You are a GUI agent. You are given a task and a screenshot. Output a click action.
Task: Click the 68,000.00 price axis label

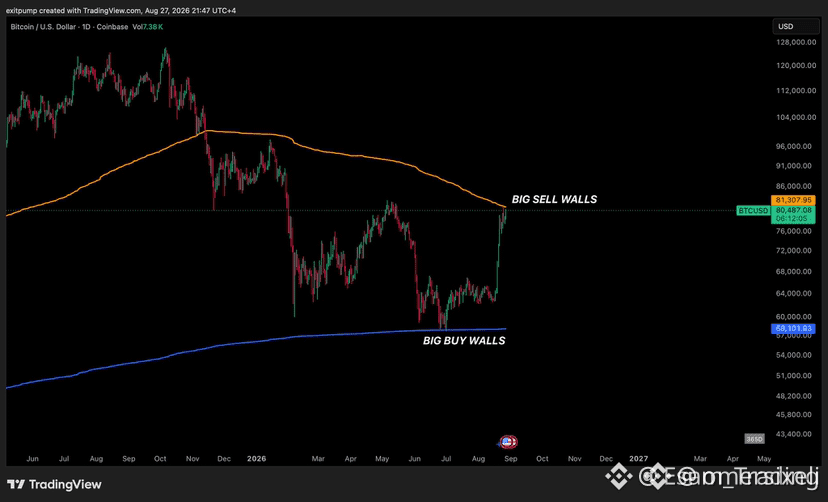click(x=795, y=271)
